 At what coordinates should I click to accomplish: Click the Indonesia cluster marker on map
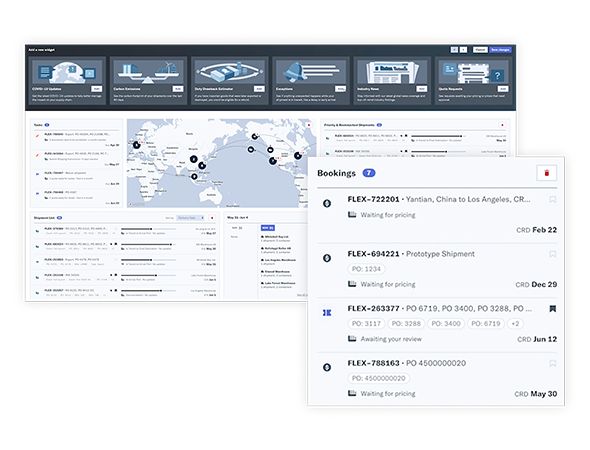[194, 176]
